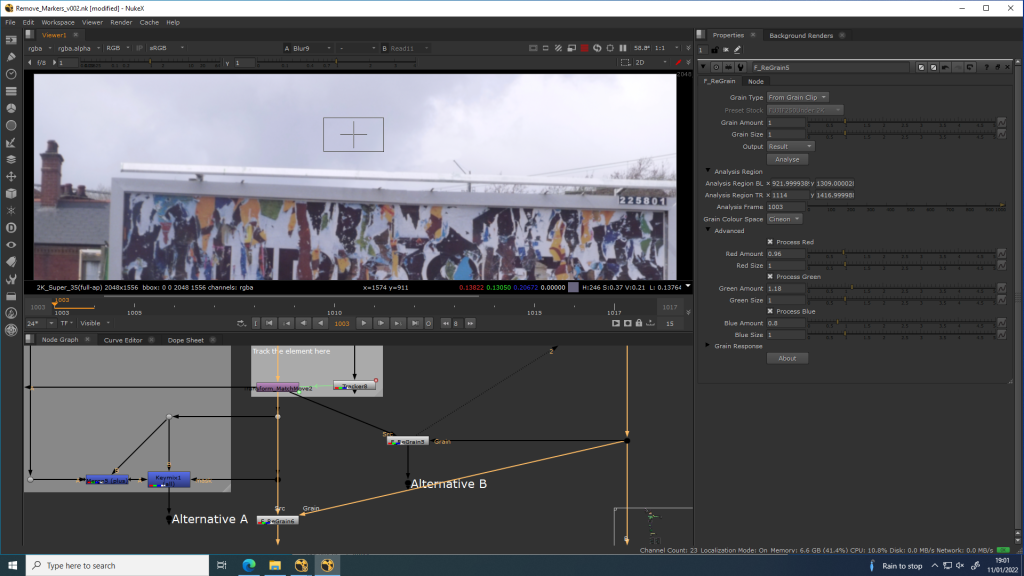Open the File menu
1024x576 pixels.
click(x=10, y=22)
